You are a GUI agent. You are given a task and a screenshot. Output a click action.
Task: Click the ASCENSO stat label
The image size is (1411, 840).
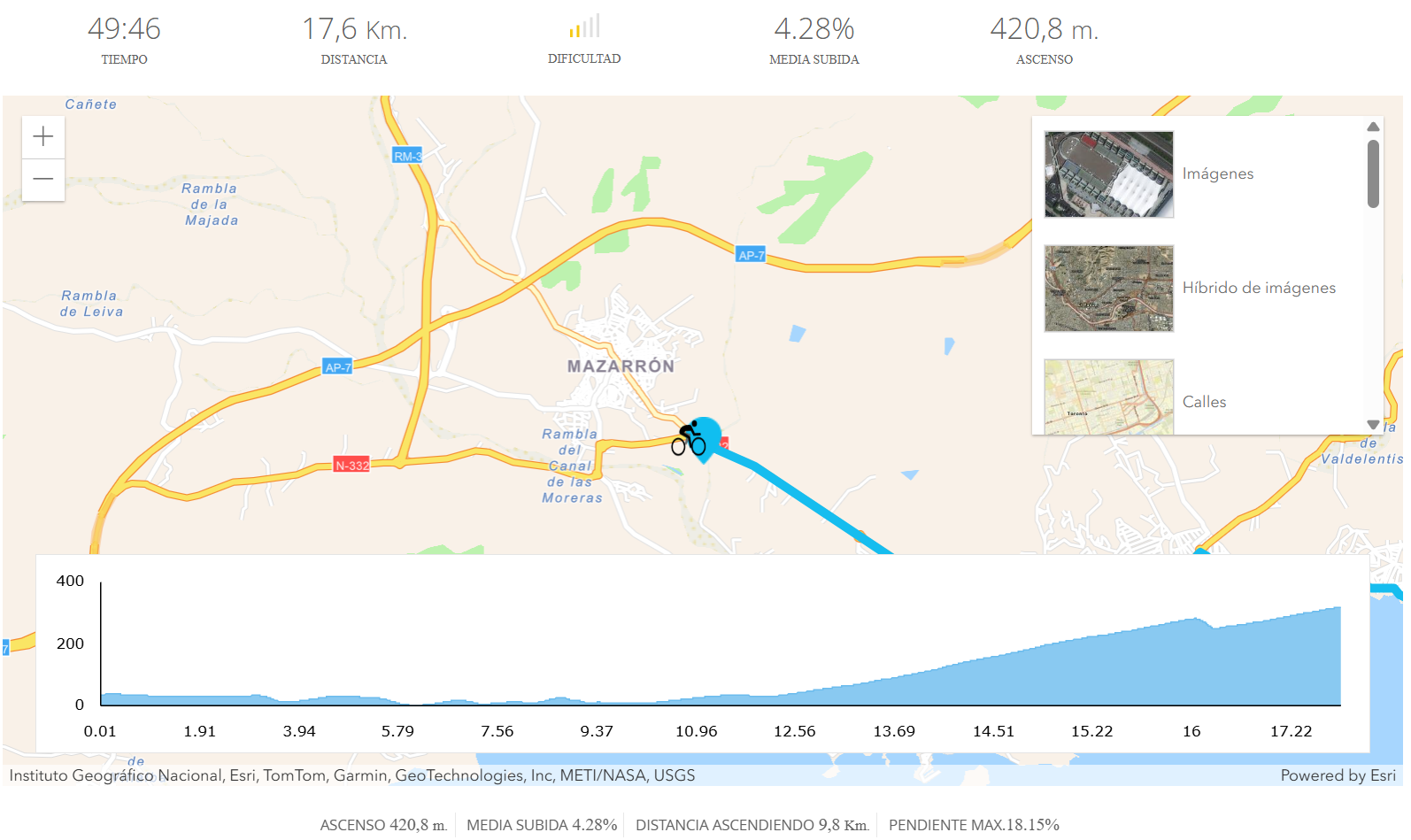(x=1045, y=59)
